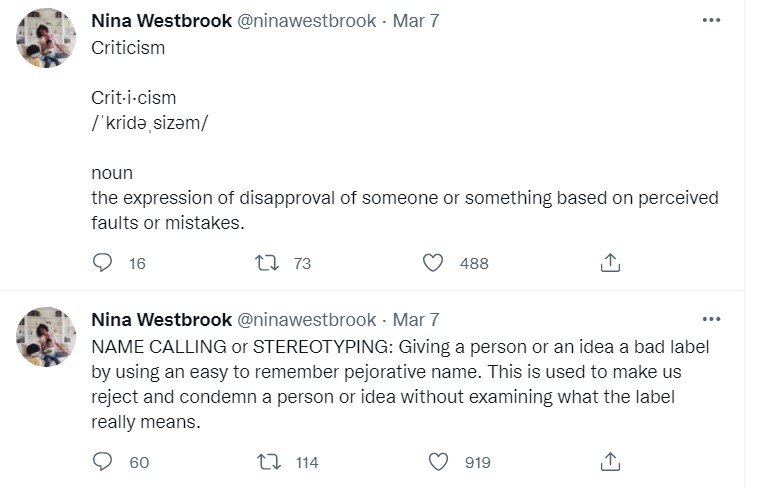Retweet the Criticism definition tweet
The image size is (761, 488).
coord(268,263)
